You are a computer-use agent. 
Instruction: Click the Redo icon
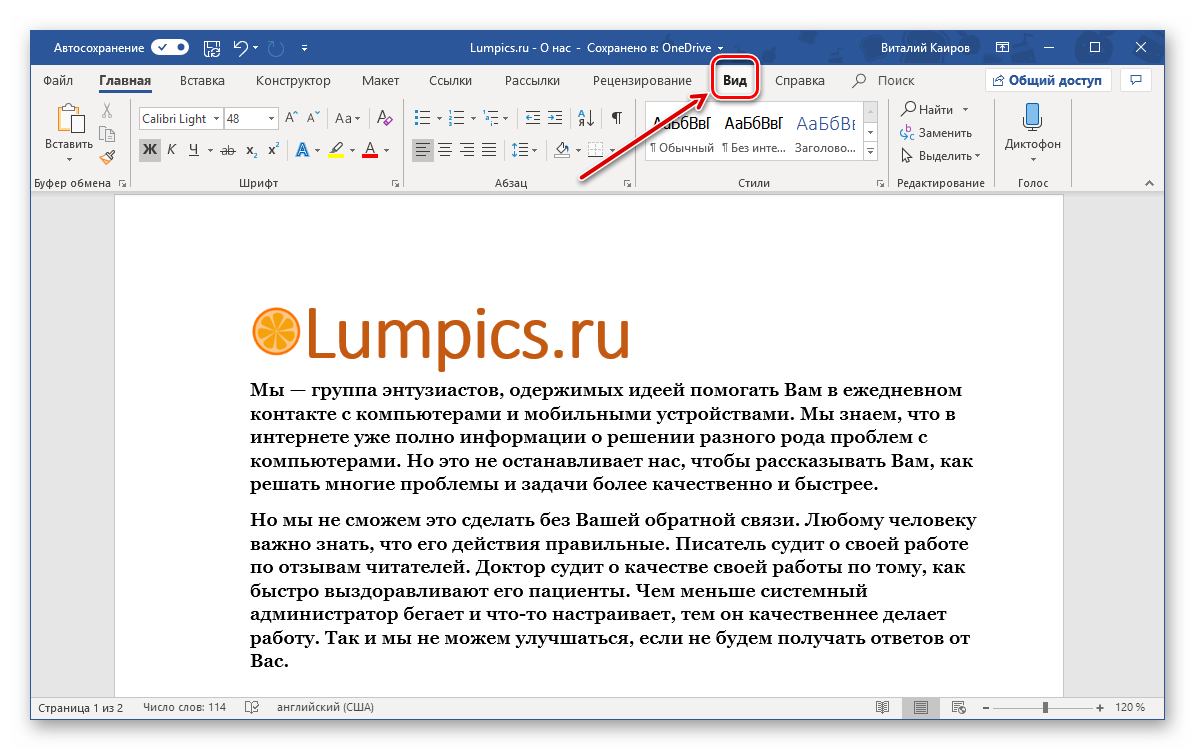(276, 48)
